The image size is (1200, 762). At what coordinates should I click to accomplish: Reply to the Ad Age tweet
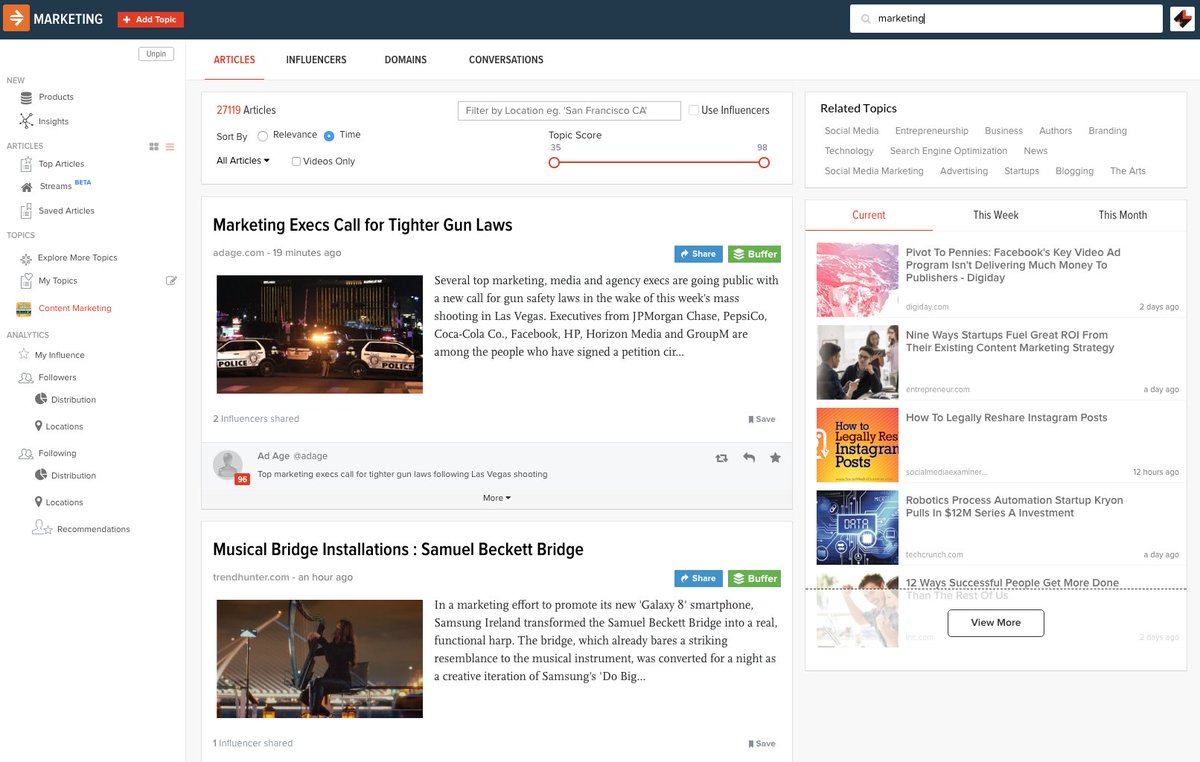click(x=749, y=457)
